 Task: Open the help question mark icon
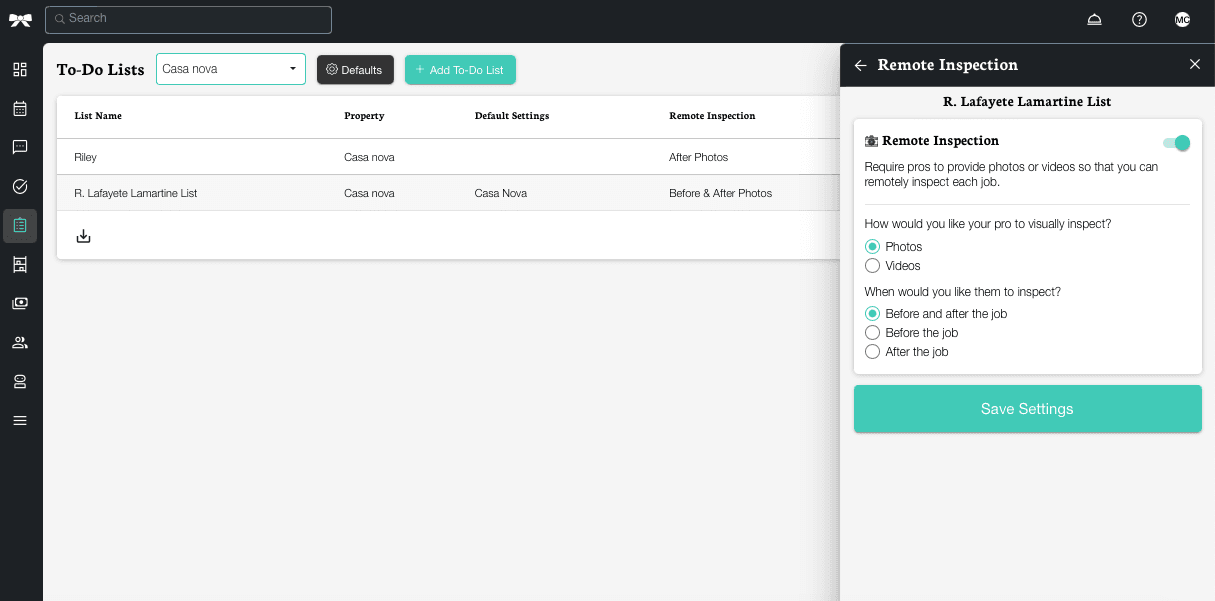coord(1139,20)
